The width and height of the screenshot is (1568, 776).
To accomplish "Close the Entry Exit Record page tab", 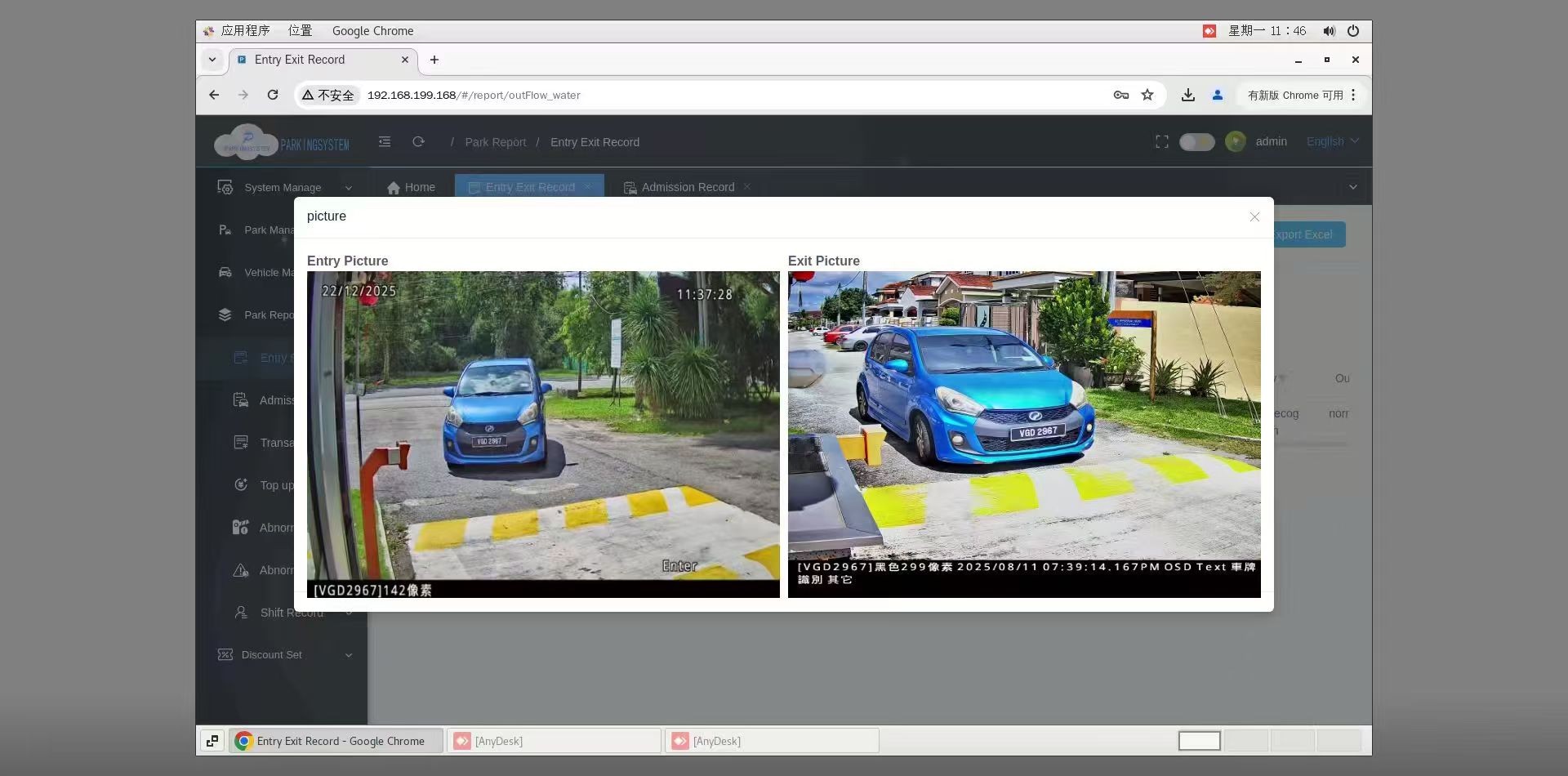I will coord(587,187).
